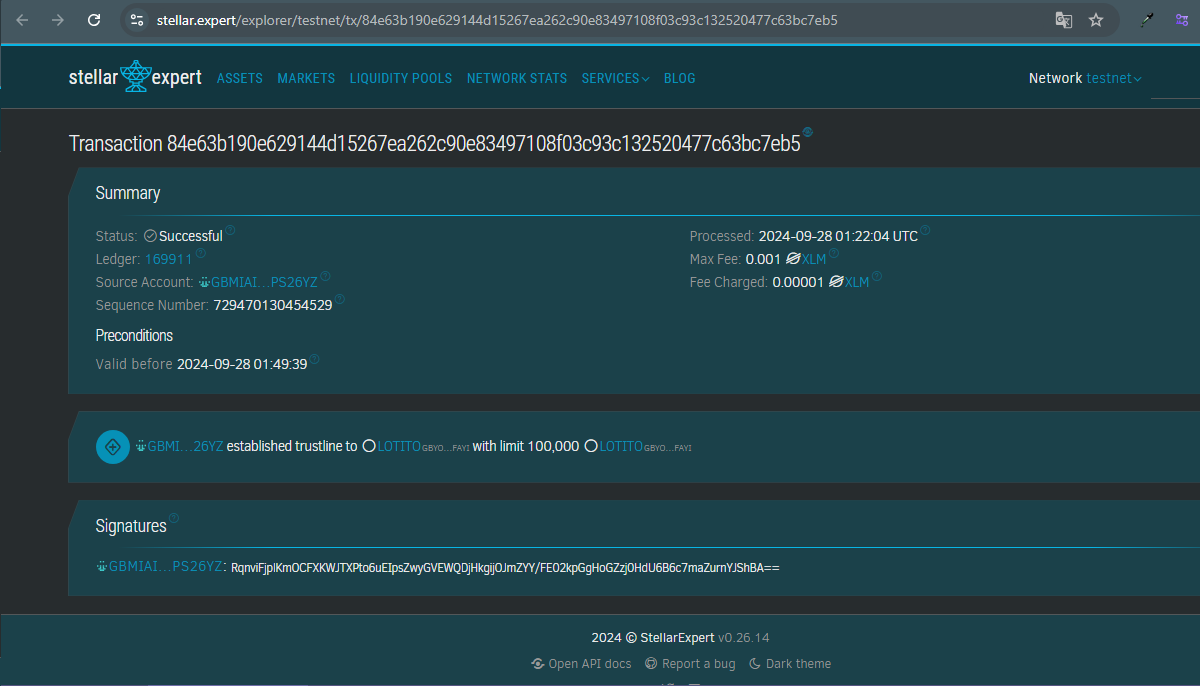Open the ASSETS page
This screenshot has width=1200, height=686.
240,78
